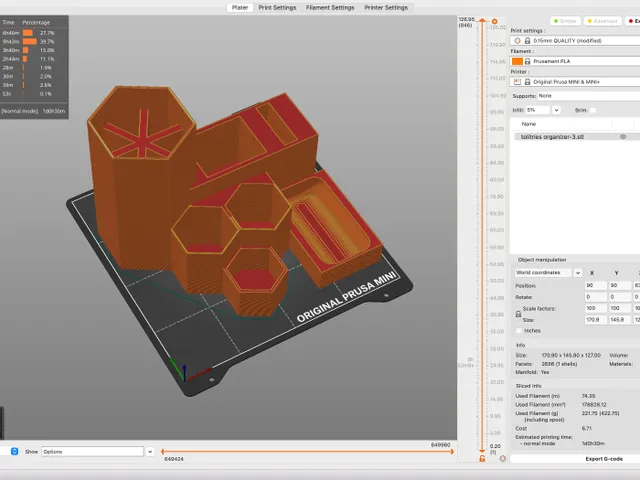Click the blue view type stepper control
The image size is (640, 480).
[14, 451]
